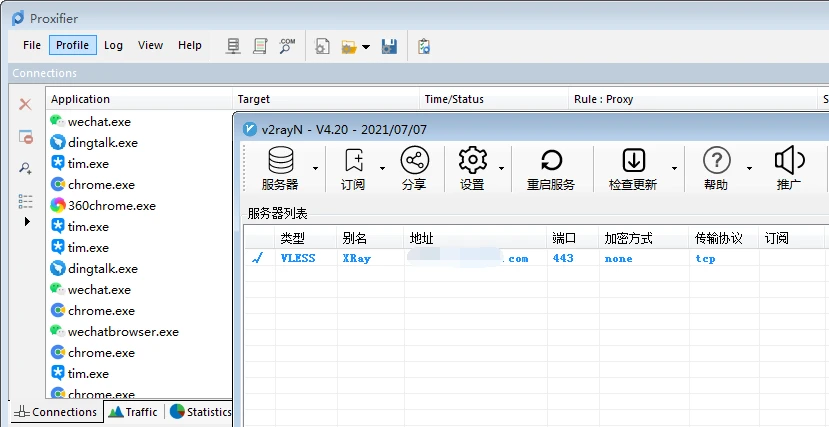Click the 别名 column header in v2rayN
Screen dimensions: 829x427
click(x=370, y=238)
